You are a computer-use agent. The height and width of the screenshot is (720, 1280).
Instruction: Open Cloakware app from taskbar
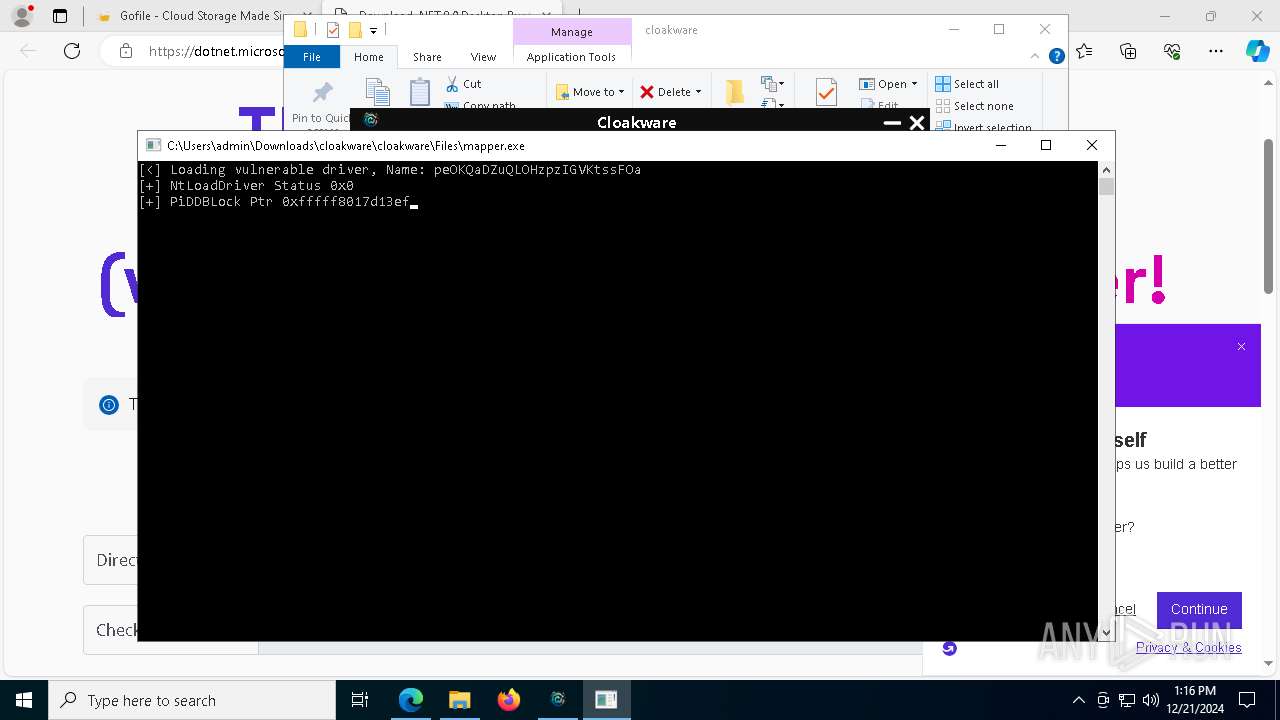[557, 700]
